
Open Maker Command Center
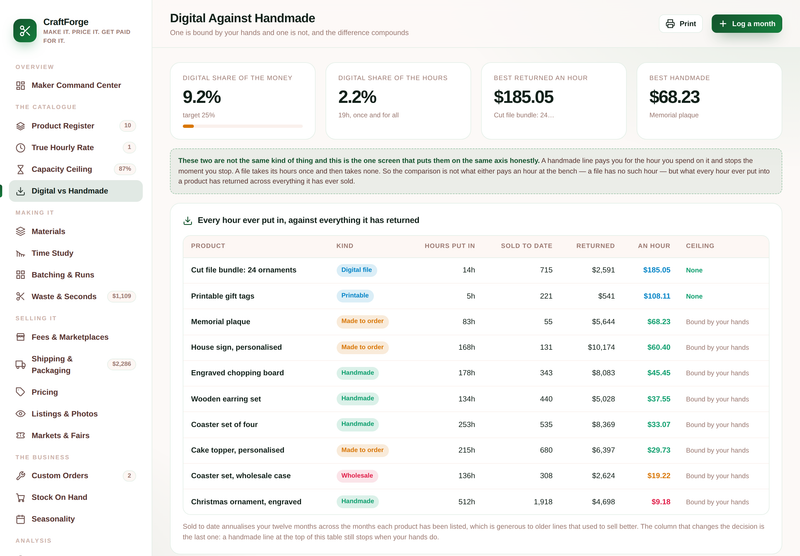pyautogui.click(x=76, y=85)
